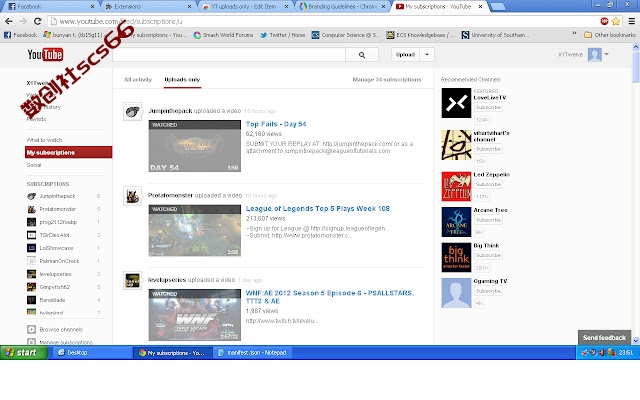
Task: Switch to the Extensions browser tab
Action: [x=147, y=7]
